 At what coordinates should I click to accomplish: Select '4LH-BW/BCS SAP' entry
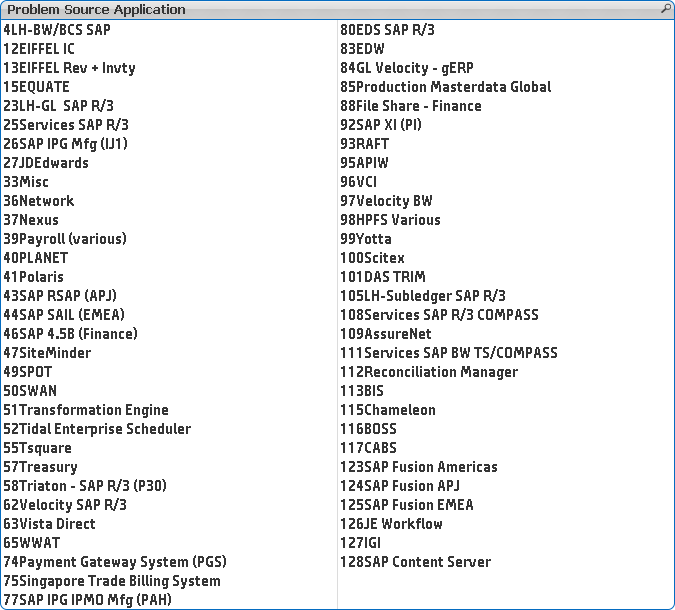[x=169, y=30]
